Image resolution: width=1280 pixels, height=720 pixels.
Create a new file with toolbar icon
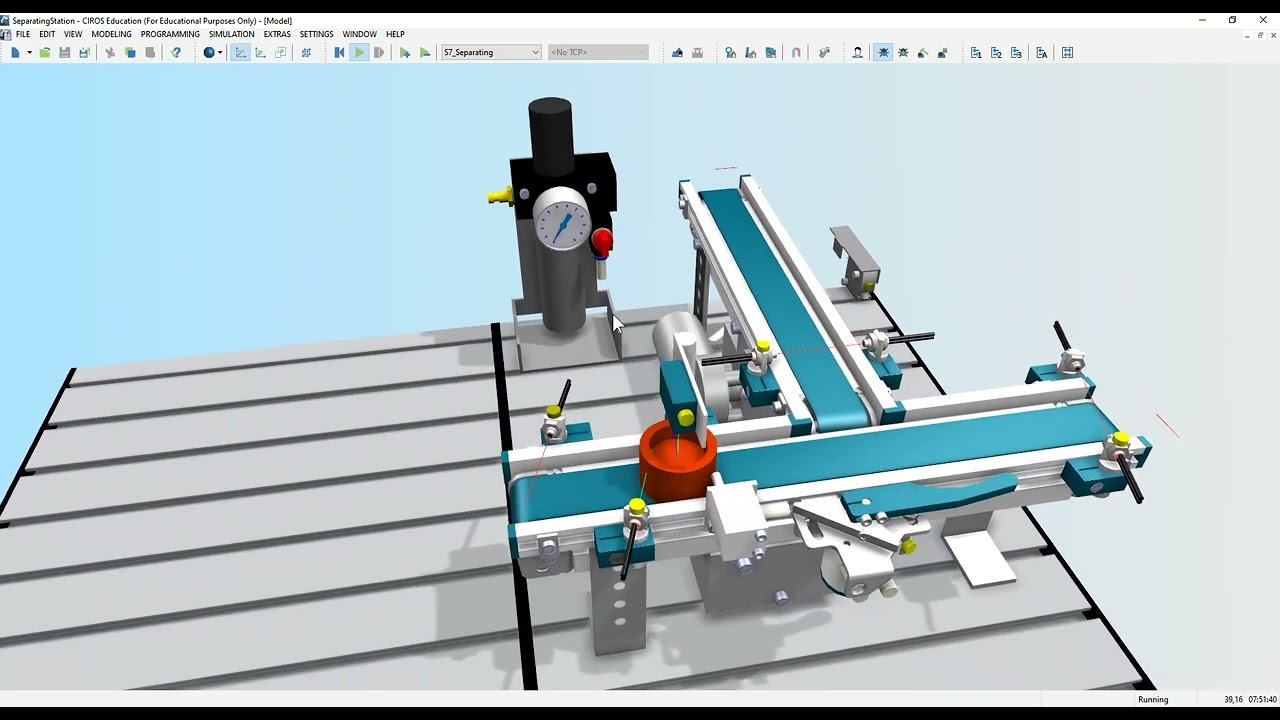(x=15, y=52)
